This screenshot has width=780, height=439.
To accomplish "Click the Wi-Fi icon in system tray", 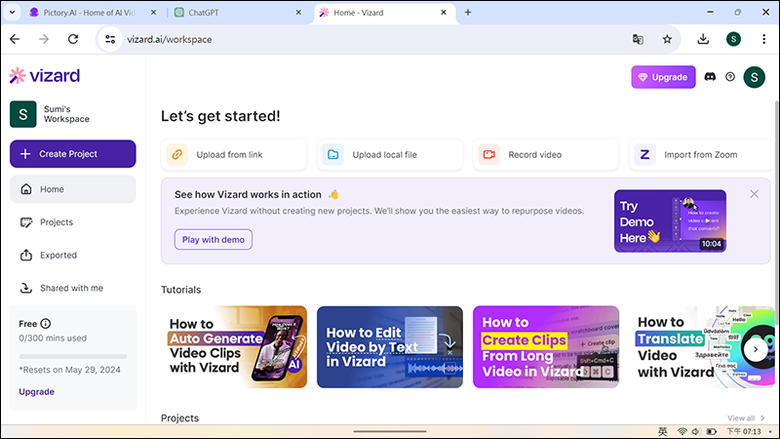I will tap(682, 432).
